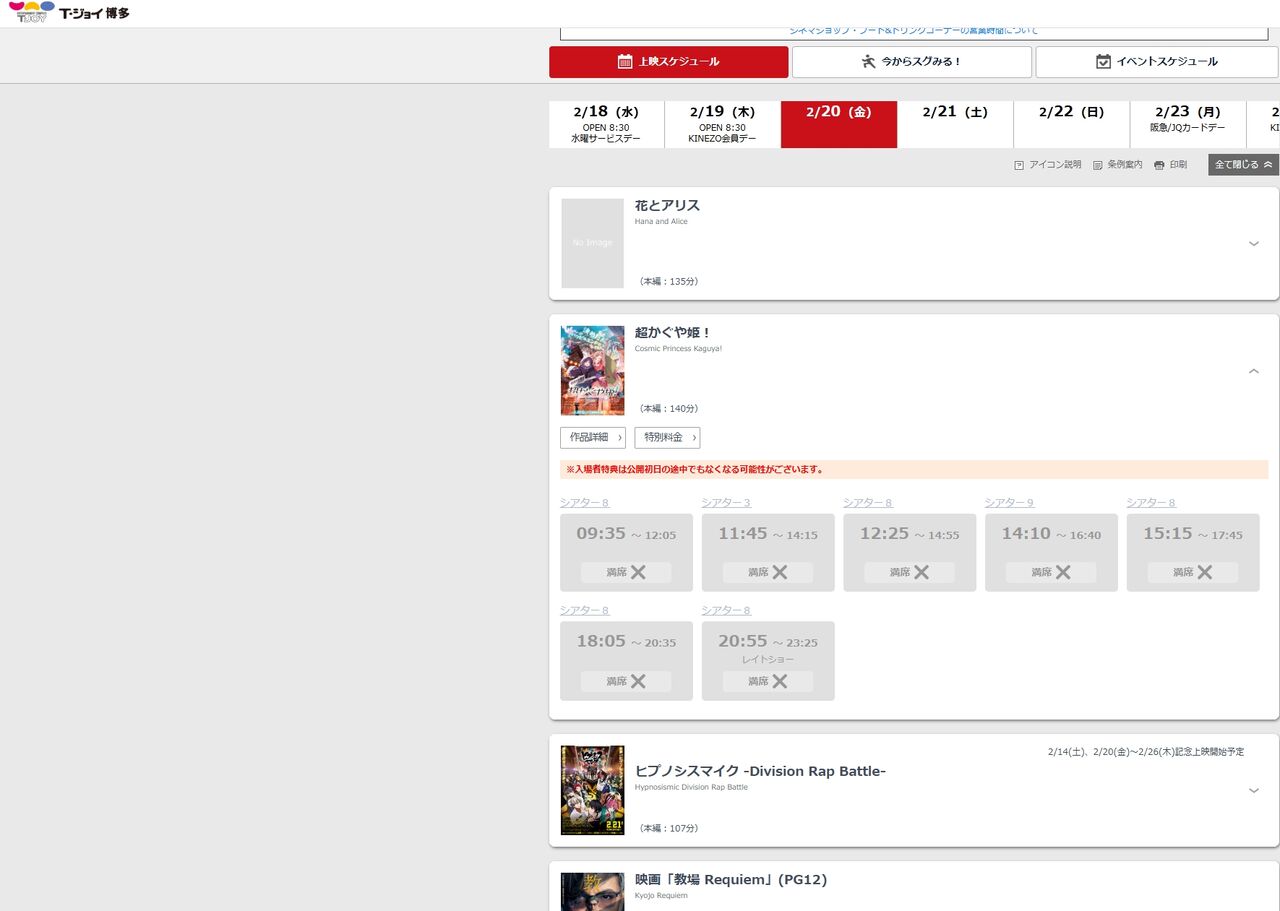Open the 条例案内 document icon link
The width and height of the screenshot is (1280, 911).
(x=1117, y=165)
